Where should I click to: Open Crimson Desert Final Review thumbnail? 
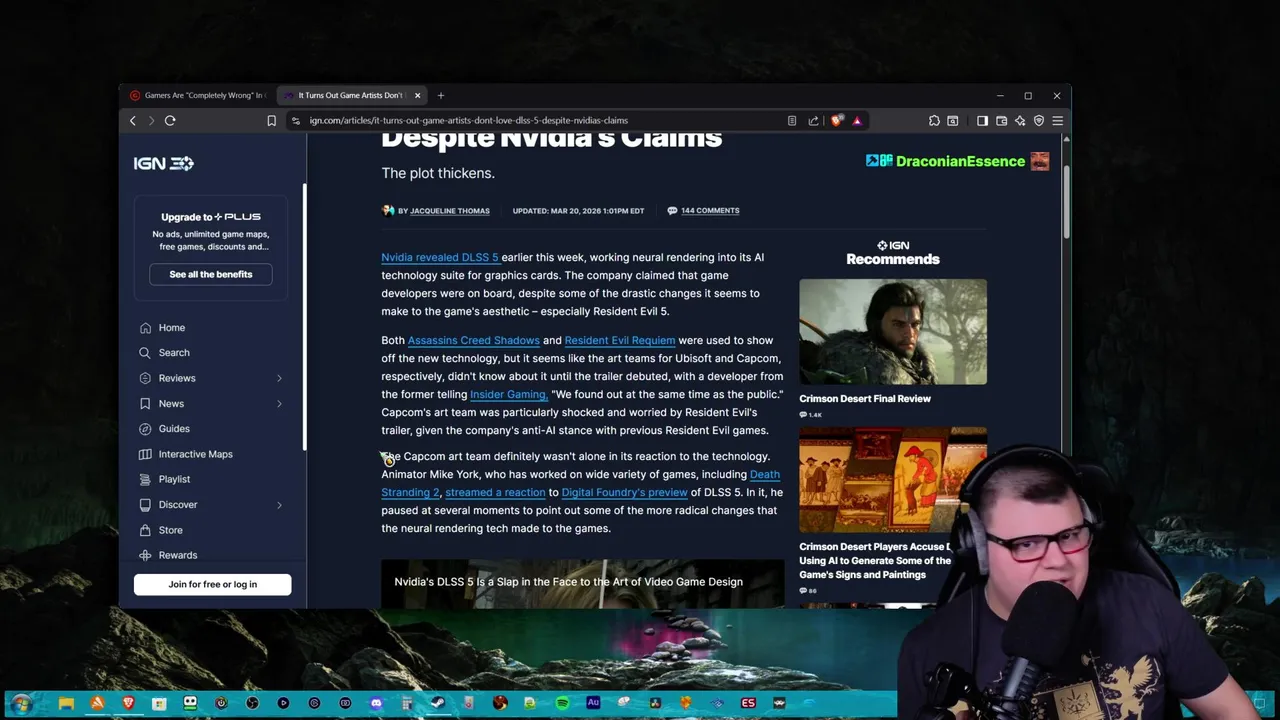tap(893, 332)
